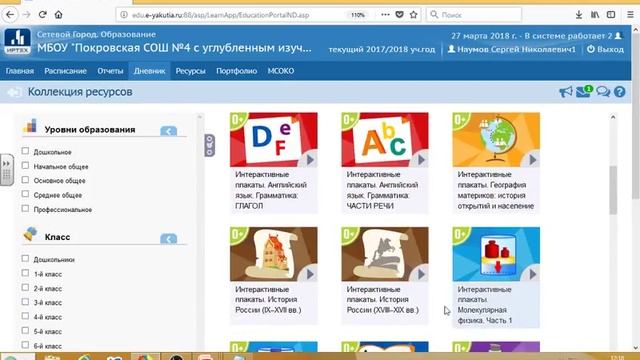Open the Расписание menu

point(65,71)
